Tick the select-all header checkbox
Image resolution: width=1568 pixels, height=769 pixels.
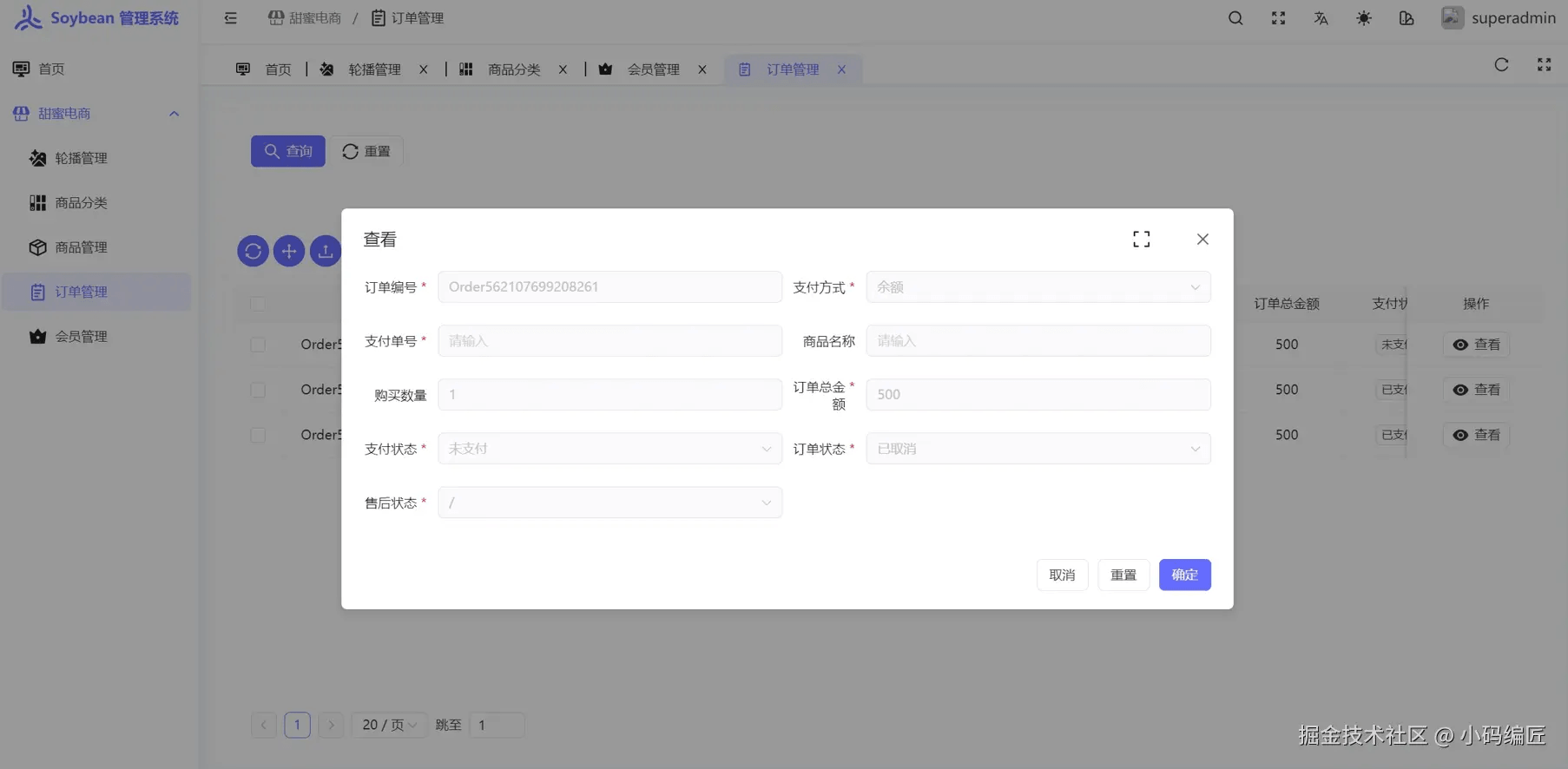(x=258, y=304)
